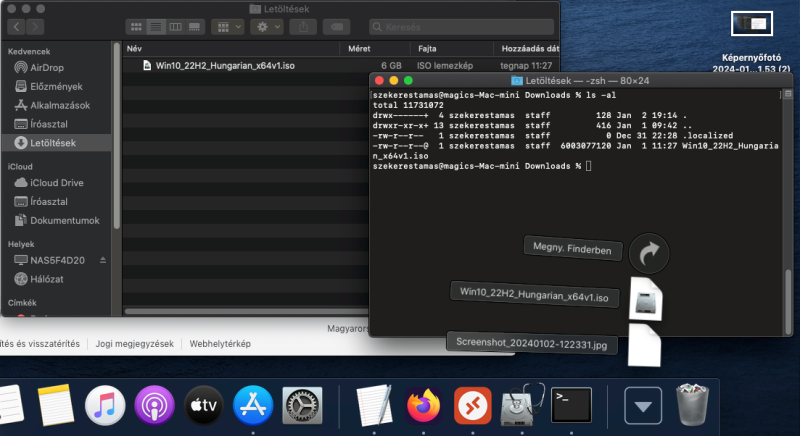Open Music app in Dock

pos(105,405)
